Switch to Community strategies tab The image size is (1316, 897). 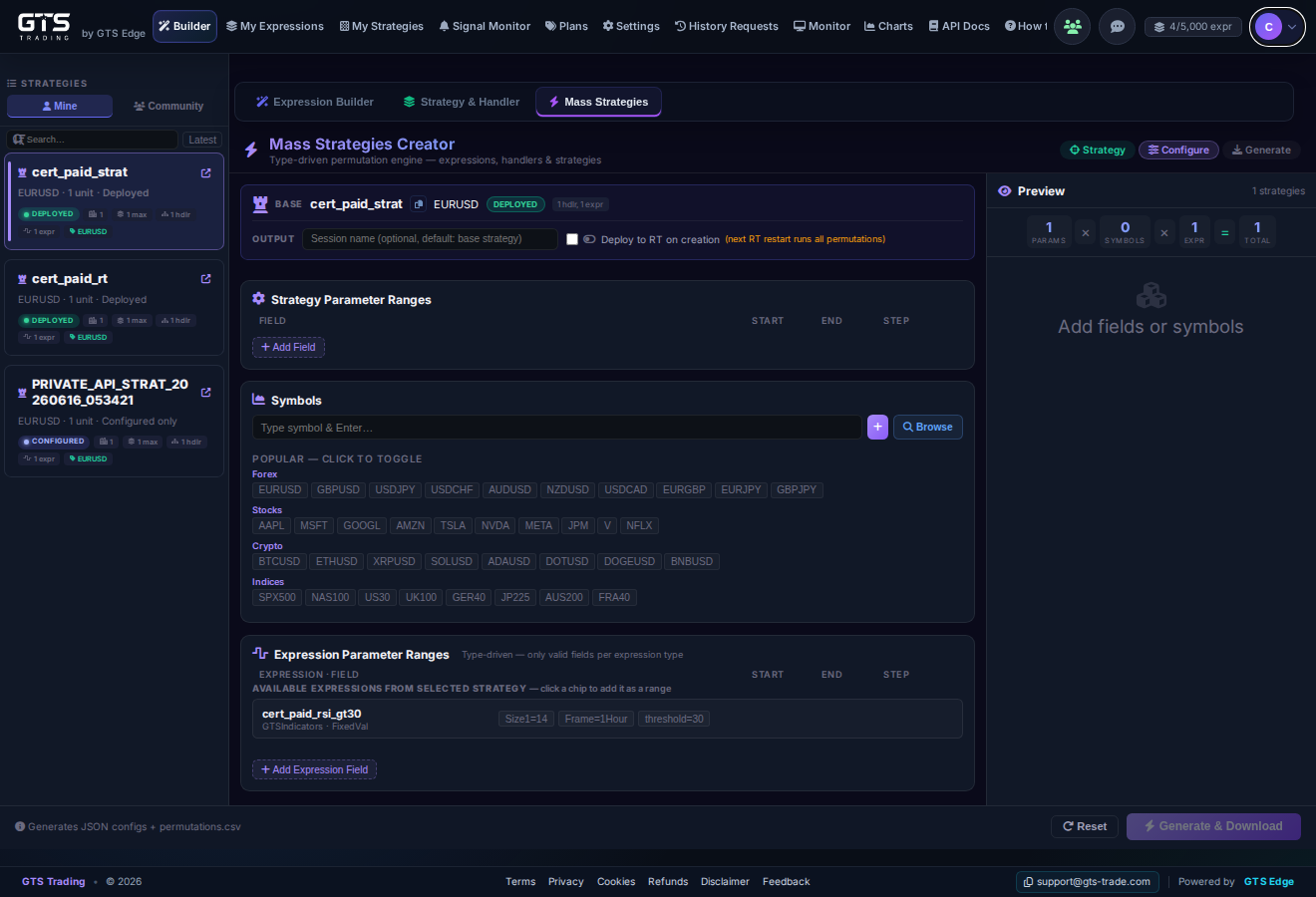(x=168, y=106)
